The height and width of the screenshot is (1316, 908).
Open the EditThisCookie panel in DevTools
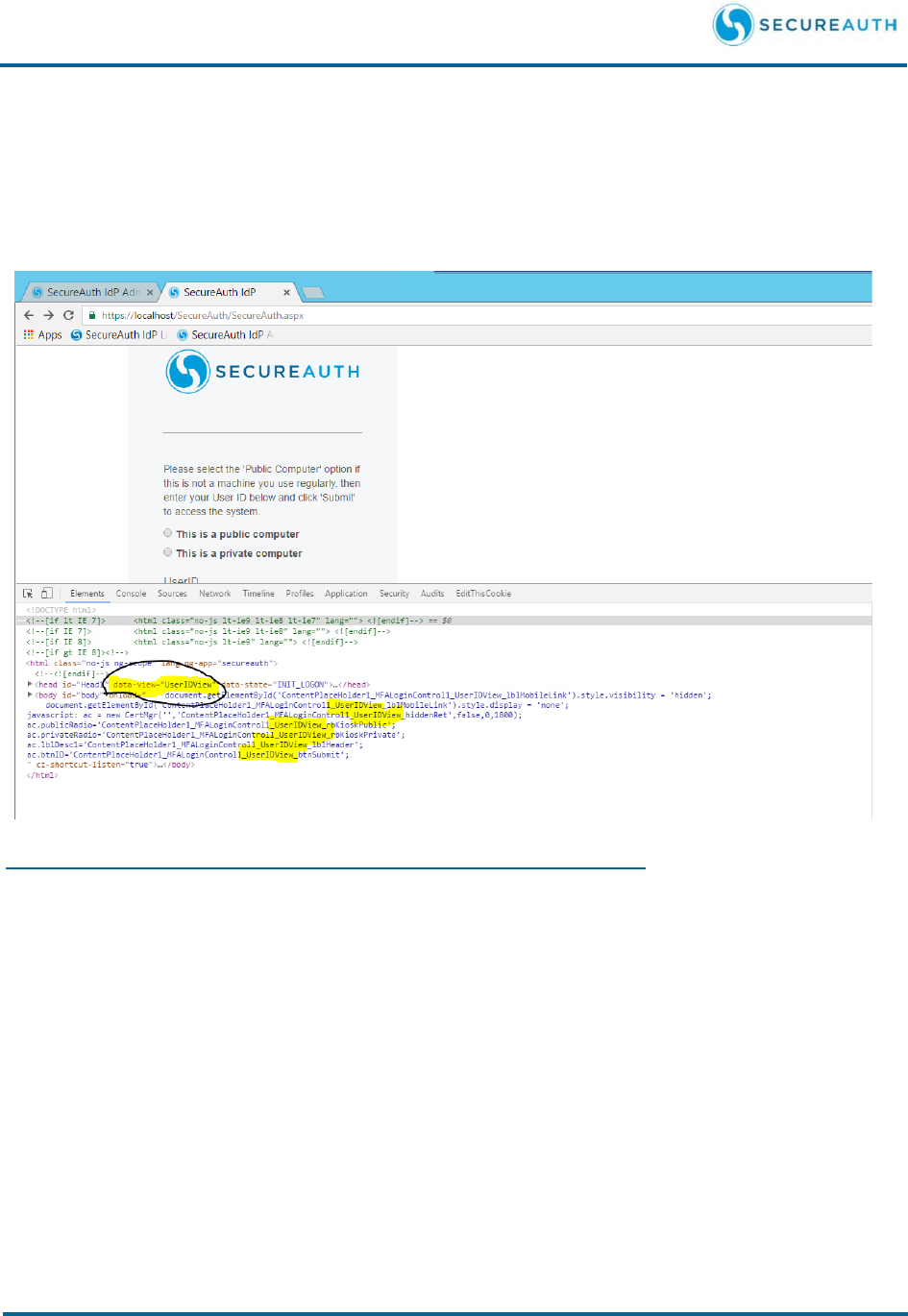point(483,594)
